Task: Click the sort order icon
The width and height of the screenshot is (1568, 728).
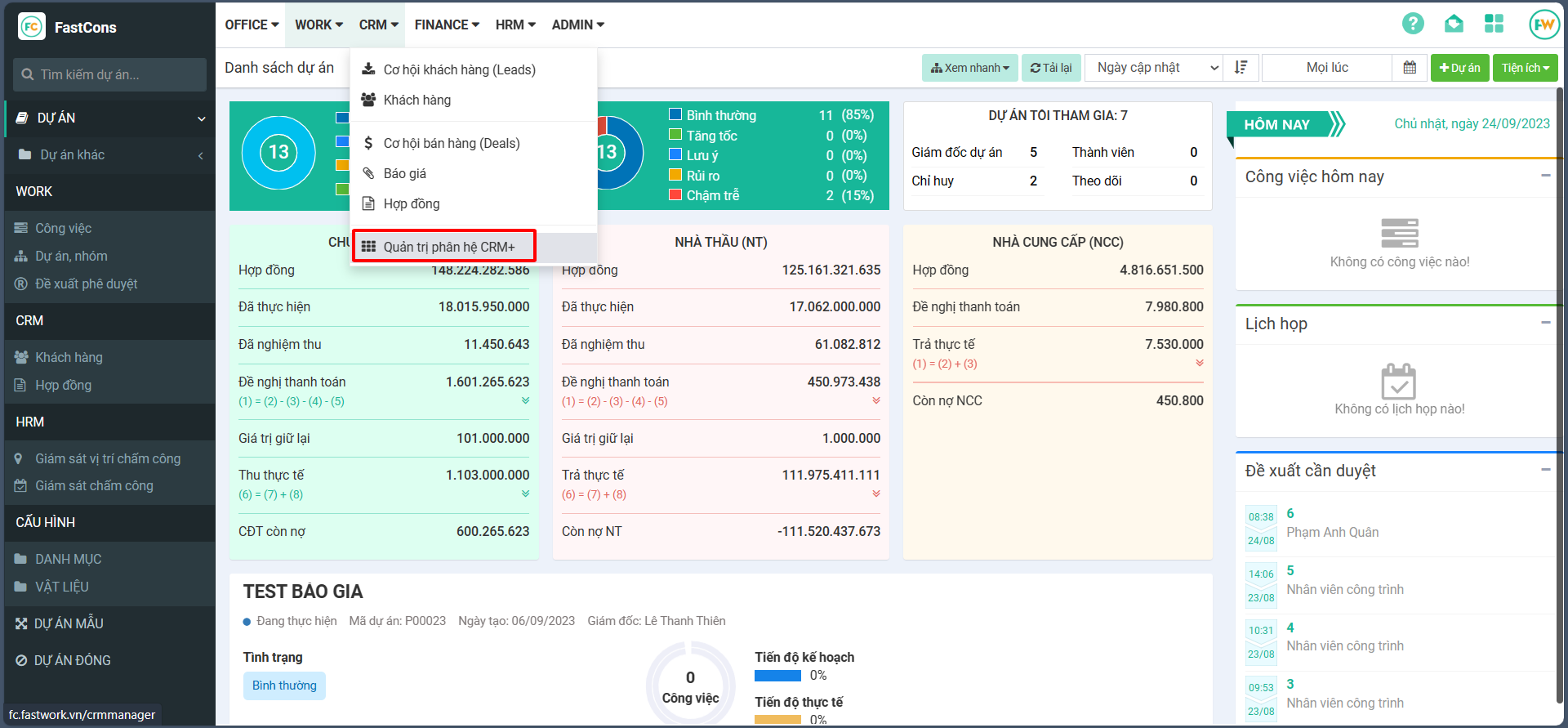Action: coord(1241,68)
